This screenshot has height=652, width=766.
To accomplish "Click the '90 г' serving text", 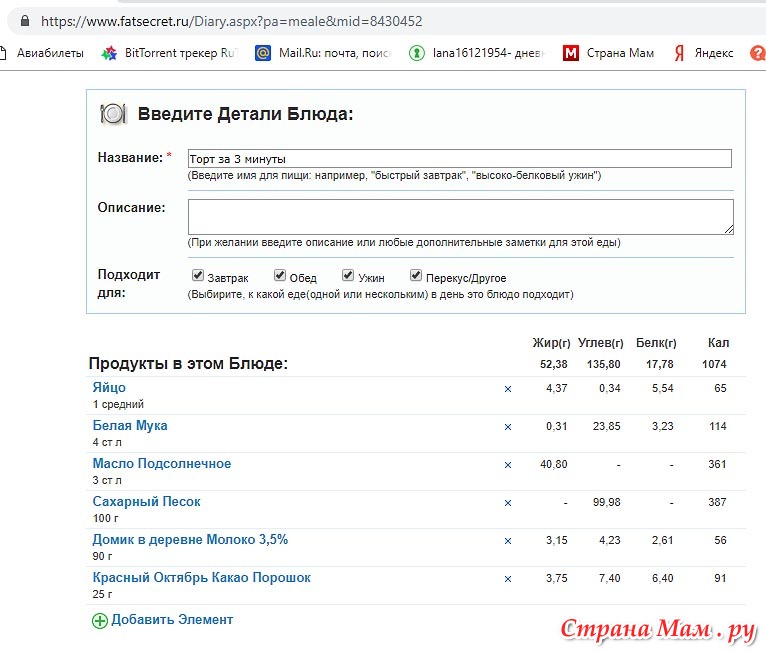I will [x=103, y=556].
